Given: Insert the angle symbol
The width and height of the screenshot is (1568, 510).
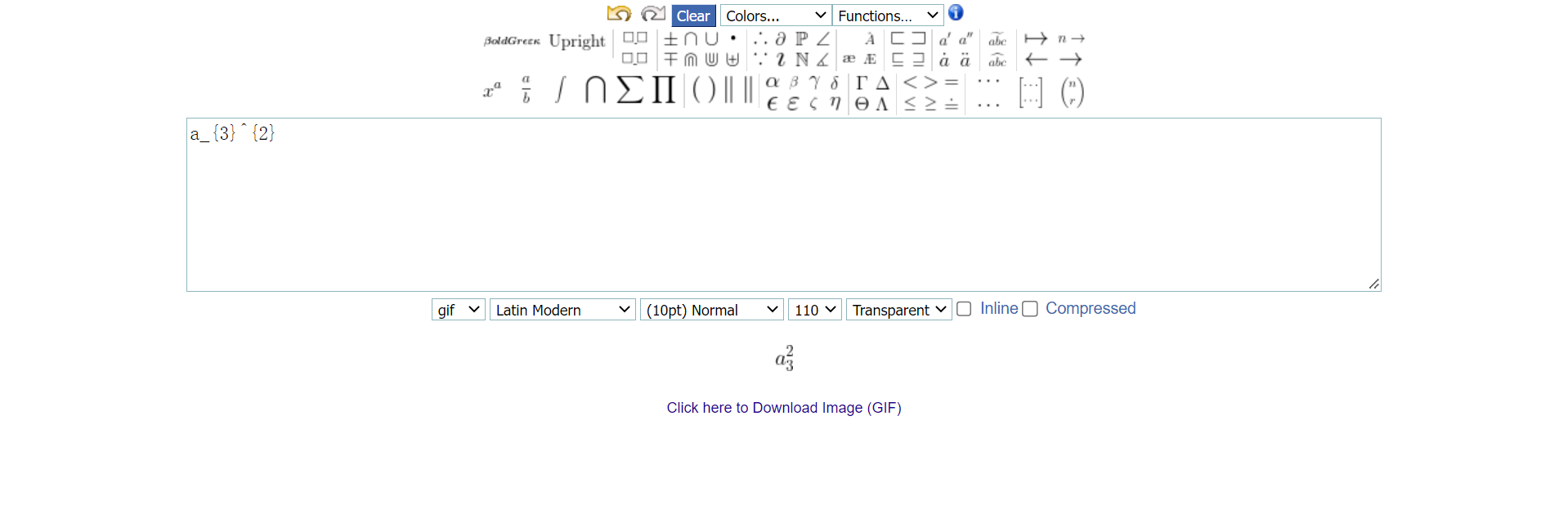Looking at the screenshot, I should [x=823, y=38].
